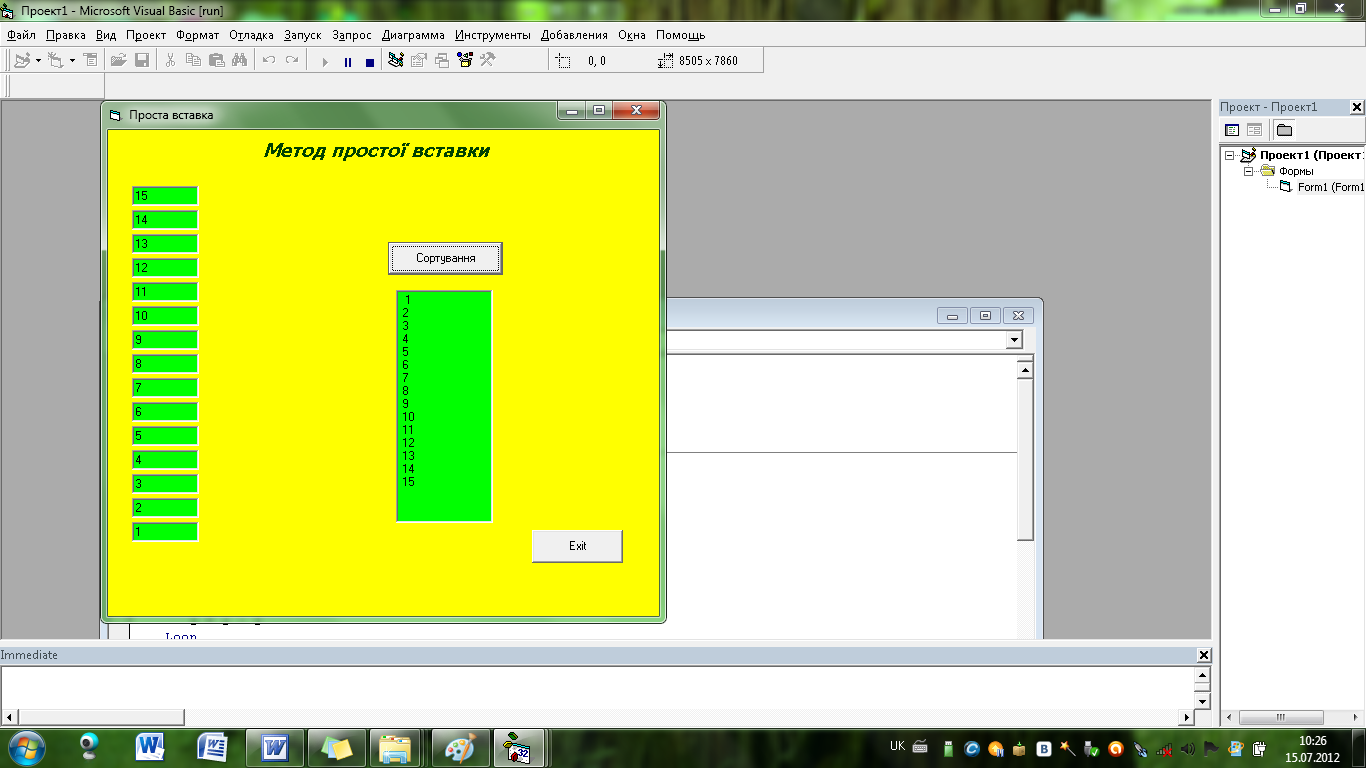Image resolution: width=1366 pixels, height=768 pixels.
Task: Open the Помощь menu
Action: coord(680,35)
